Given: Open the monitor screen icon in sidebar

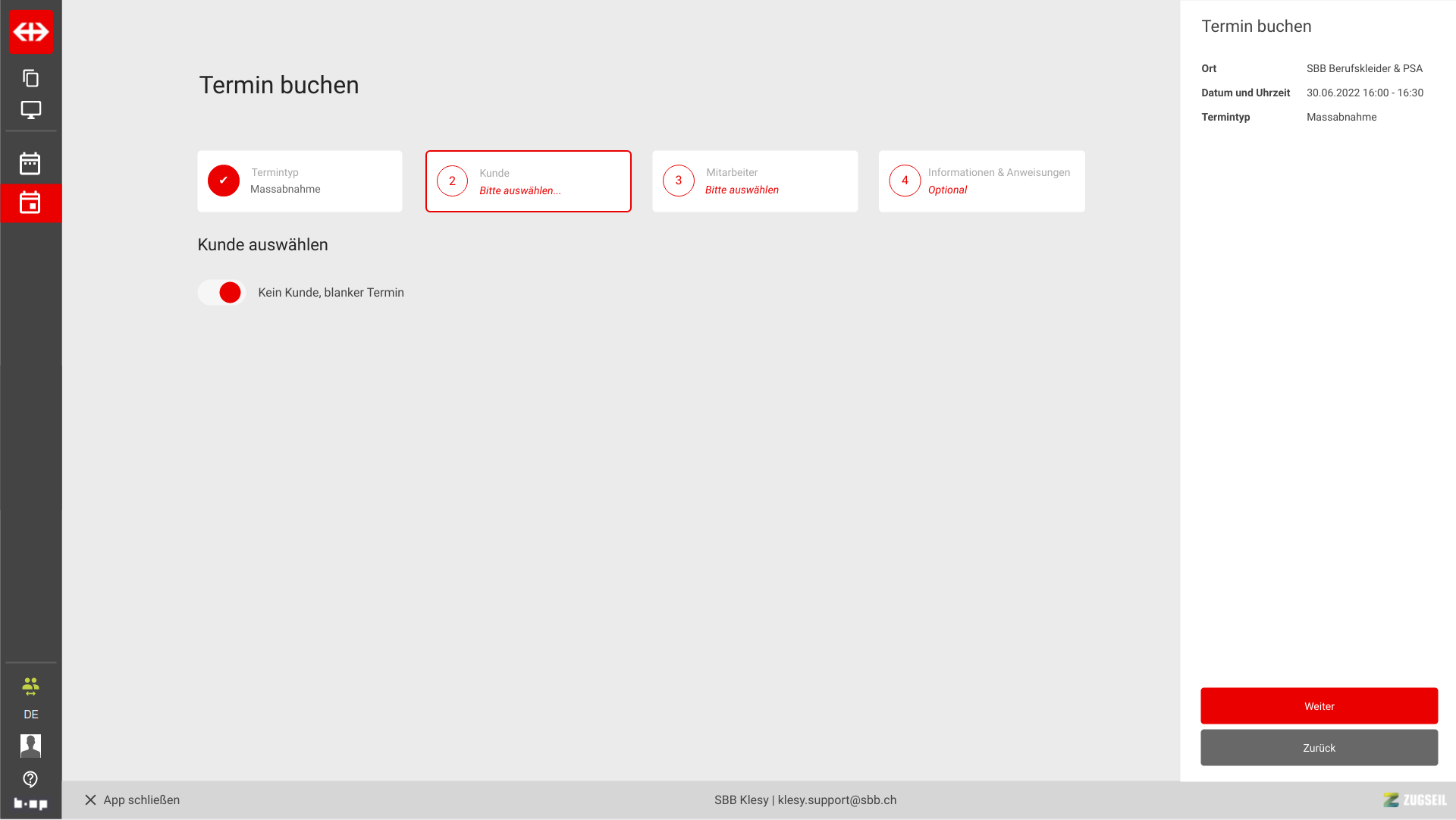Looking at the screenshot, I should coord(30,110).
